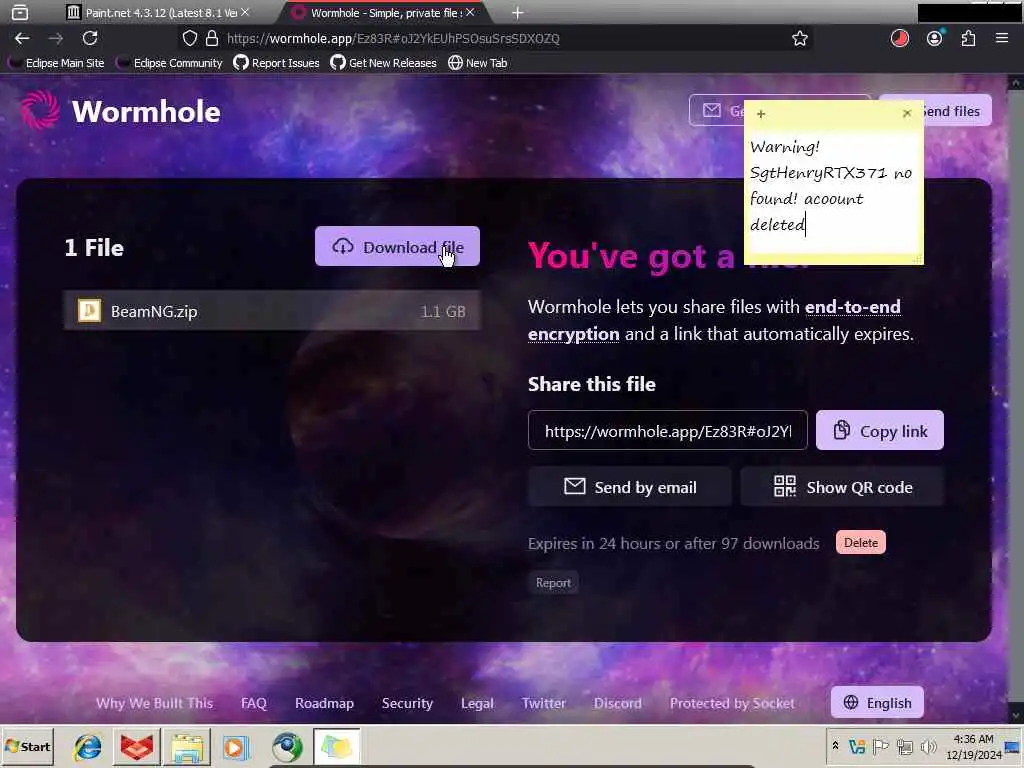Viewport: 1024px width, 768px height.
Task: Click the pink Delete button
Action: point(861,542)
